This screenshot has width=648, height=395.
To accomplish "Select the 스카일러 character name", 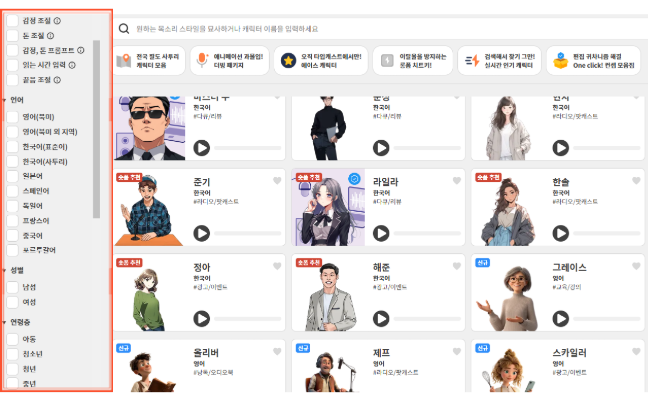I will 569,352.
